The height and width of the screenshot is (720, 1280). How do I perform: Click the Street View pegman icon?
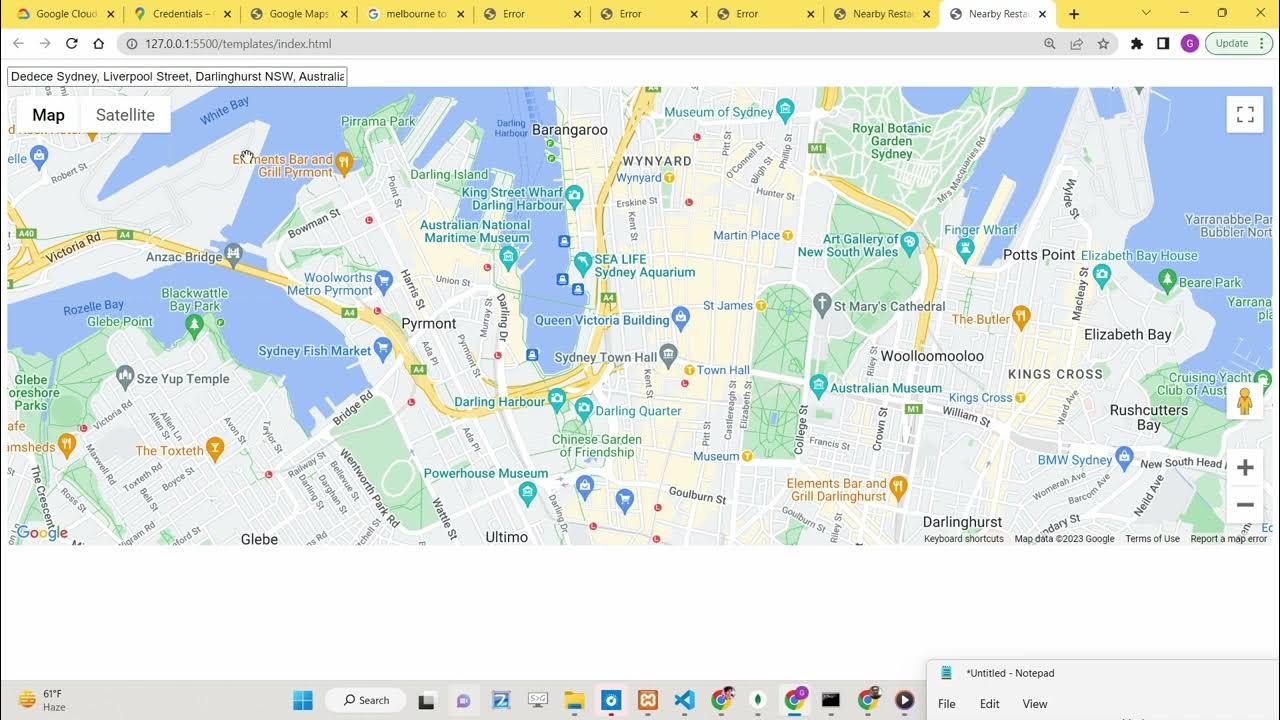click(x=1245, y=401)
